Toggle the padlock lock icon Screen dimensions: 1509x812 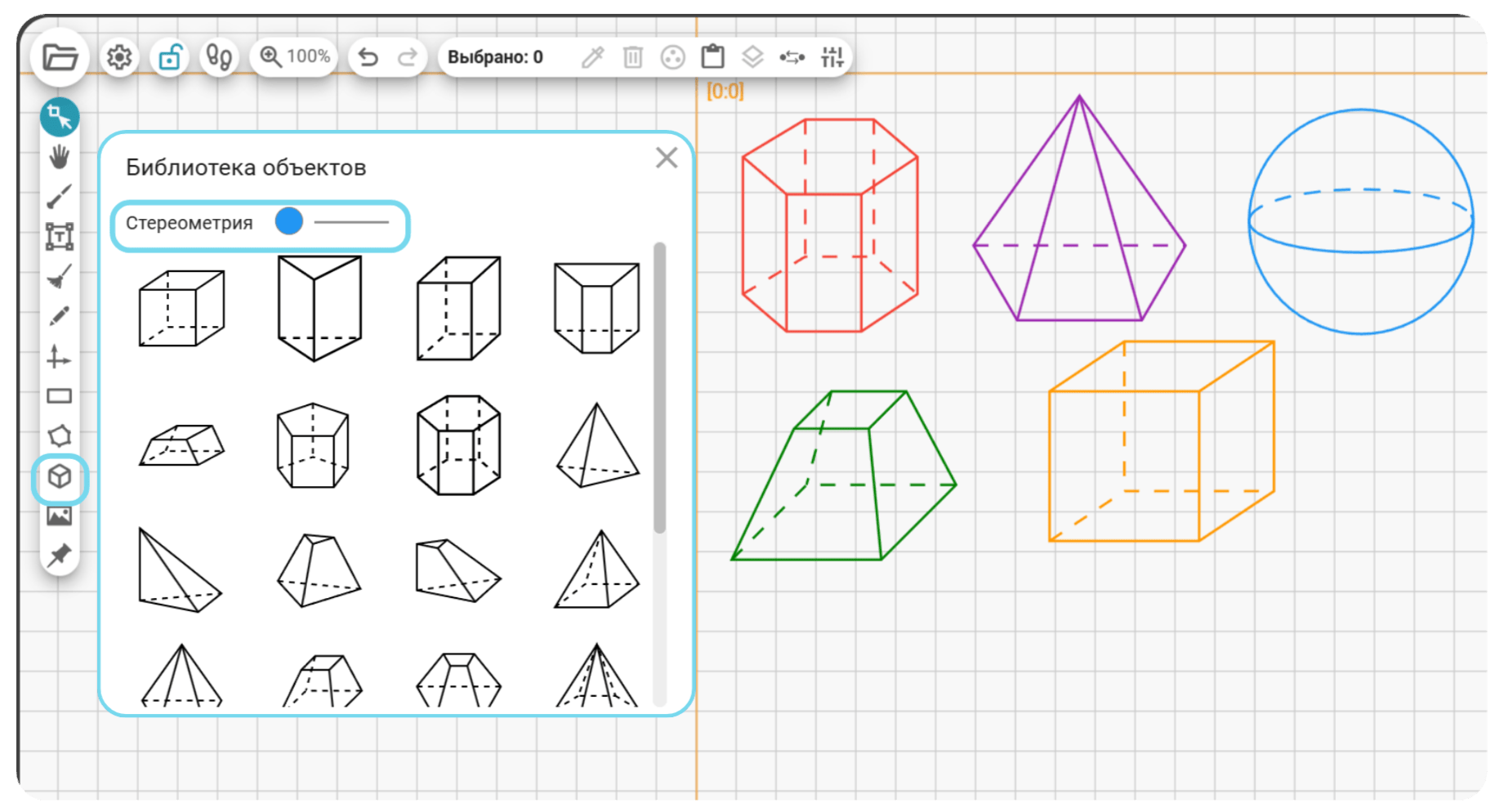click(170, 57)
